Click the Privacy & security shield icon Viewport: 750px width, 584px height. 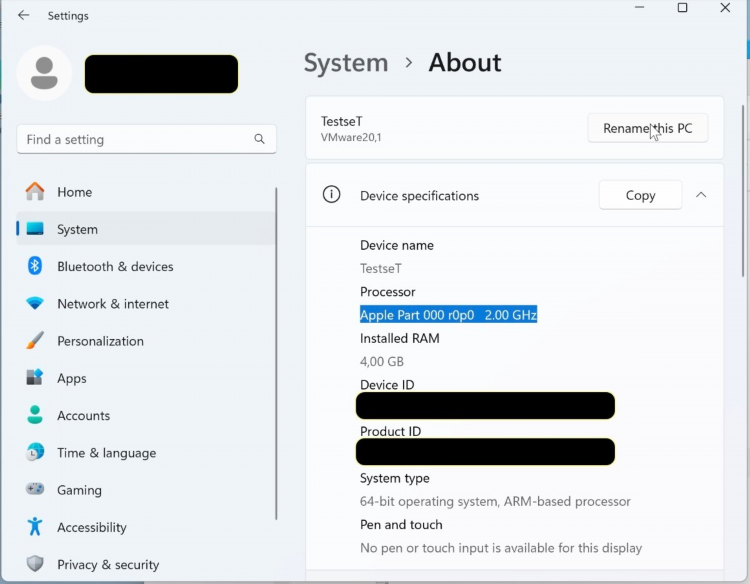click(x=35, y=564)
